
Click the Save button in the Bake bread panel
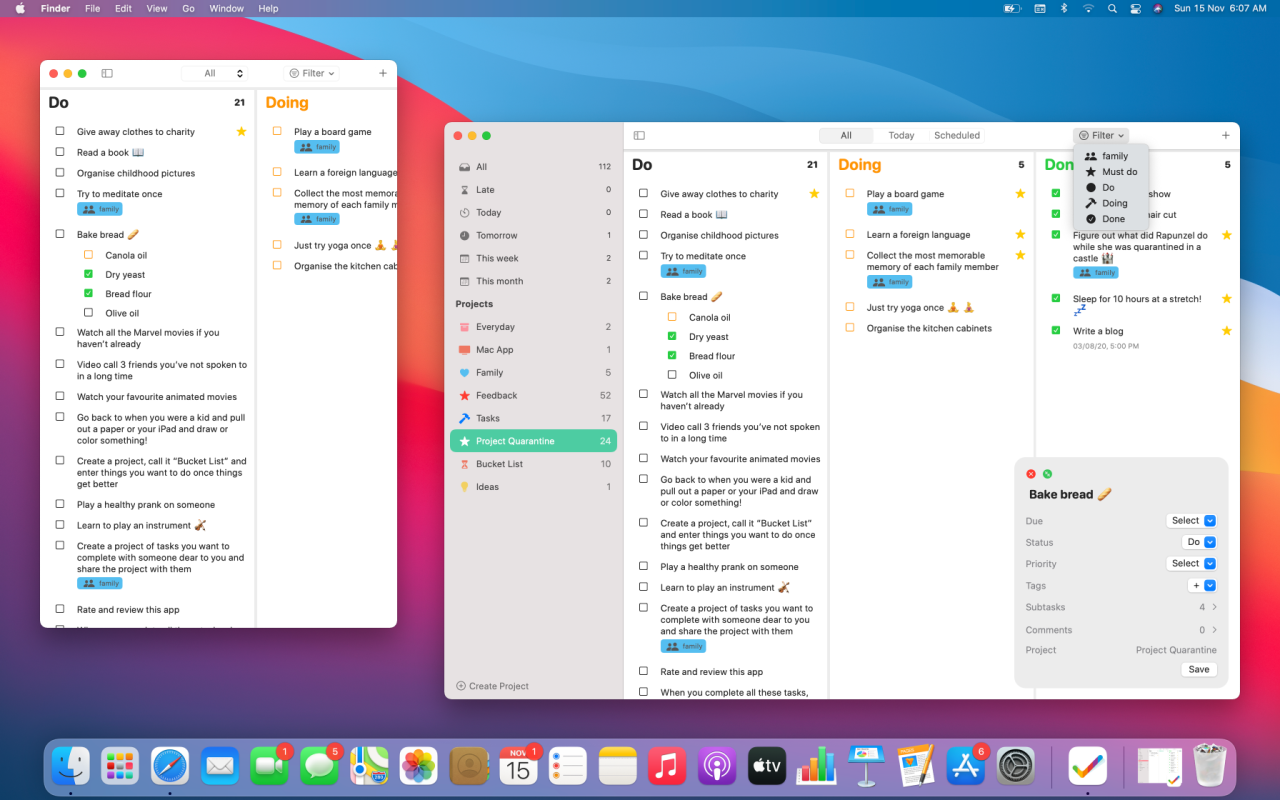[x=1198, y=669]
